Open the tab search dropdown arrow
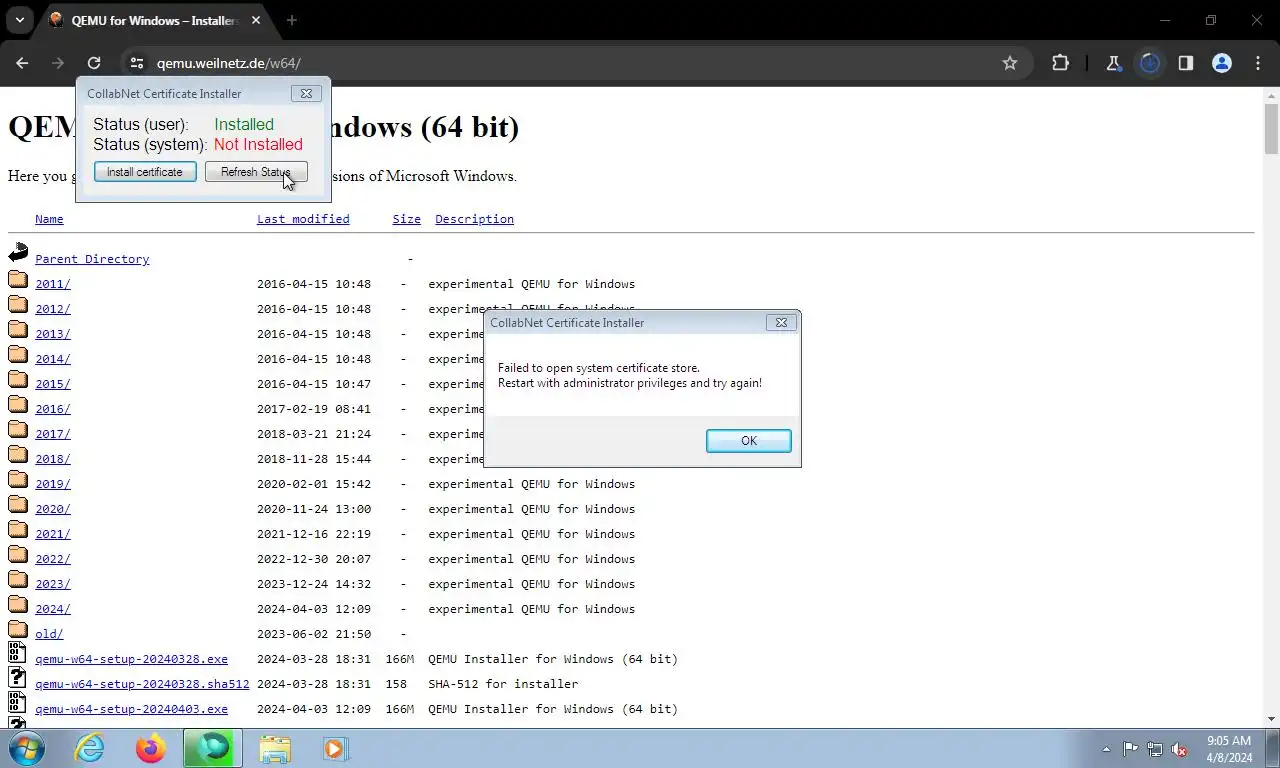1280x768 pixels. (x=19, y=20)
